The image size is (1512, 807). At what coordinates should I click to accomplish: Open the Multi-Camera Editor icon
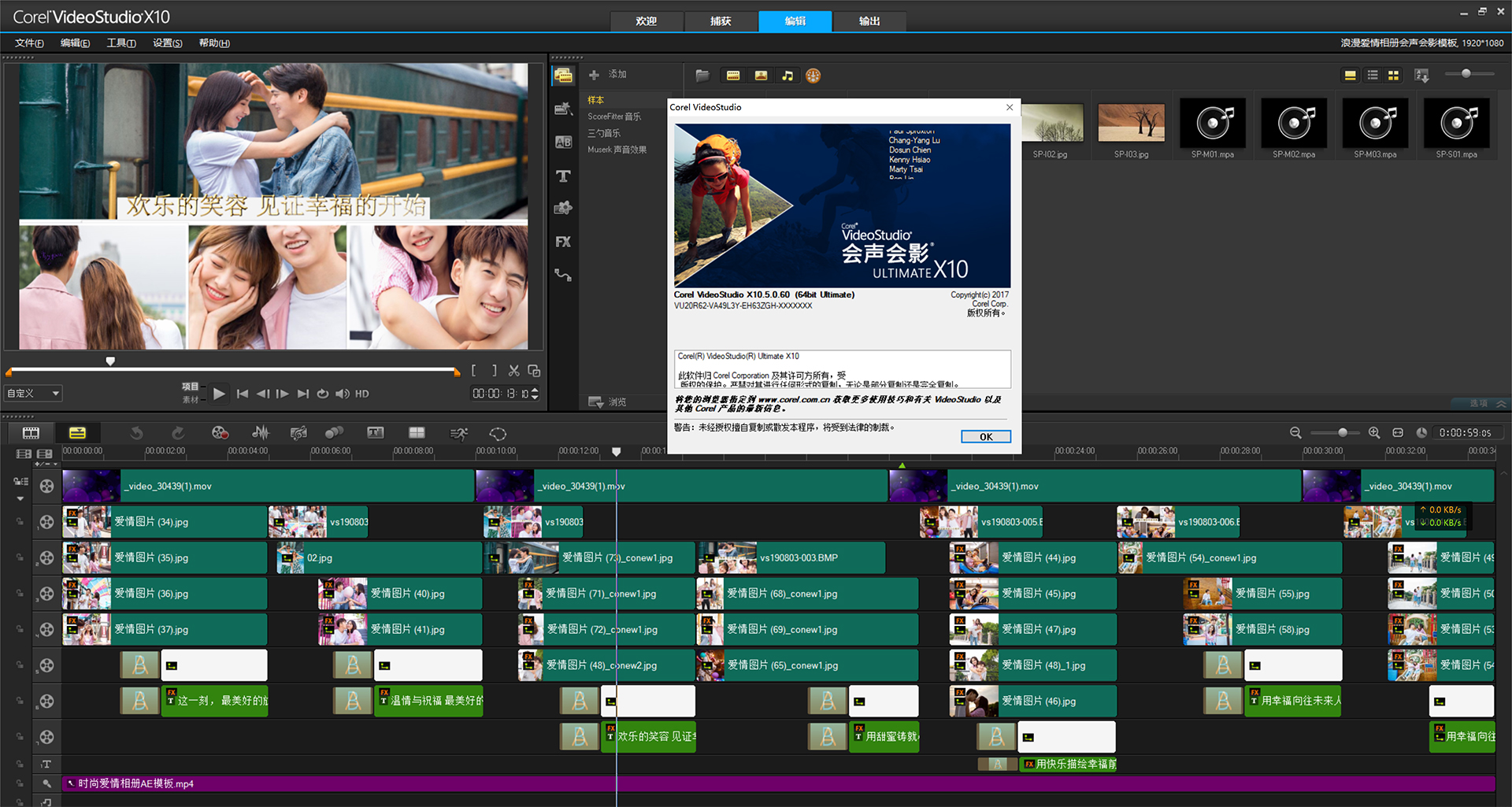click(417, 433)
